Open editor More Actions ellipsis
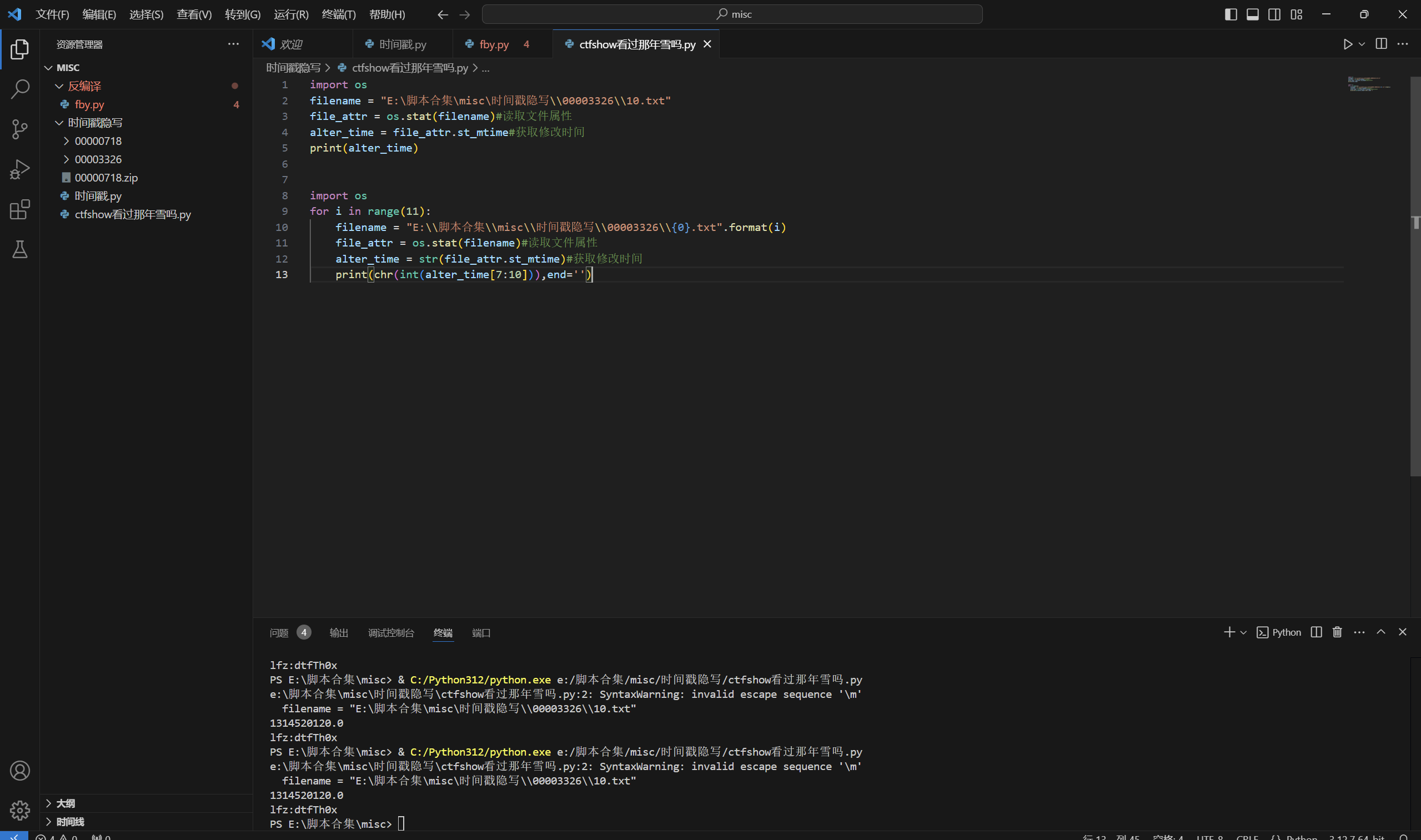1421x840 pixels. tap(1403, 44)
